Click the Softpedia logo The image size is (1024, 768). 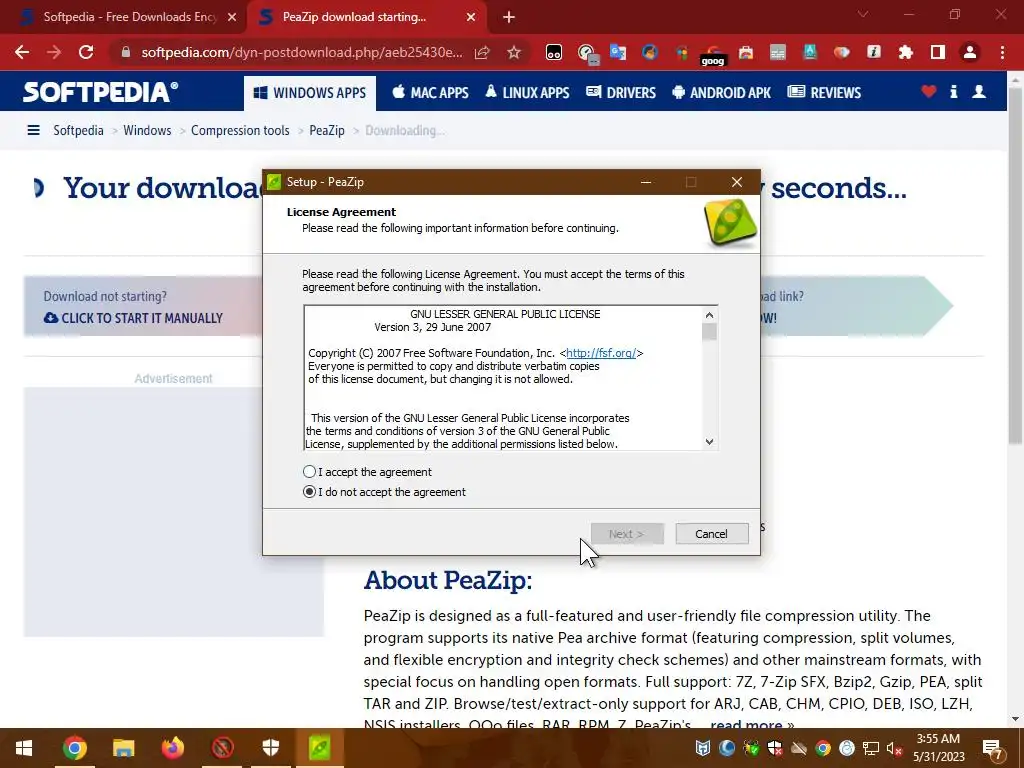(100, 92)
